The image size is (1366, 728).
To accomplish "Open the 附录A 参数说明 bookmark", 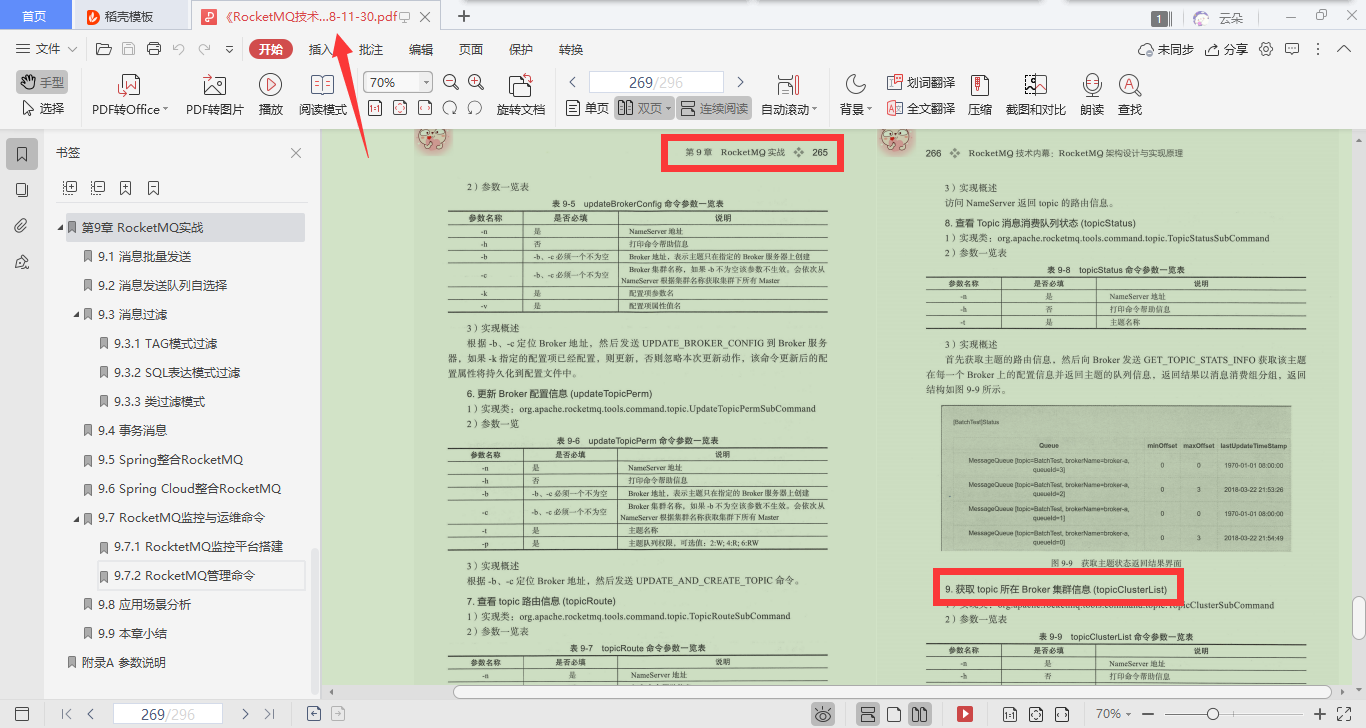I will point(123,662).
